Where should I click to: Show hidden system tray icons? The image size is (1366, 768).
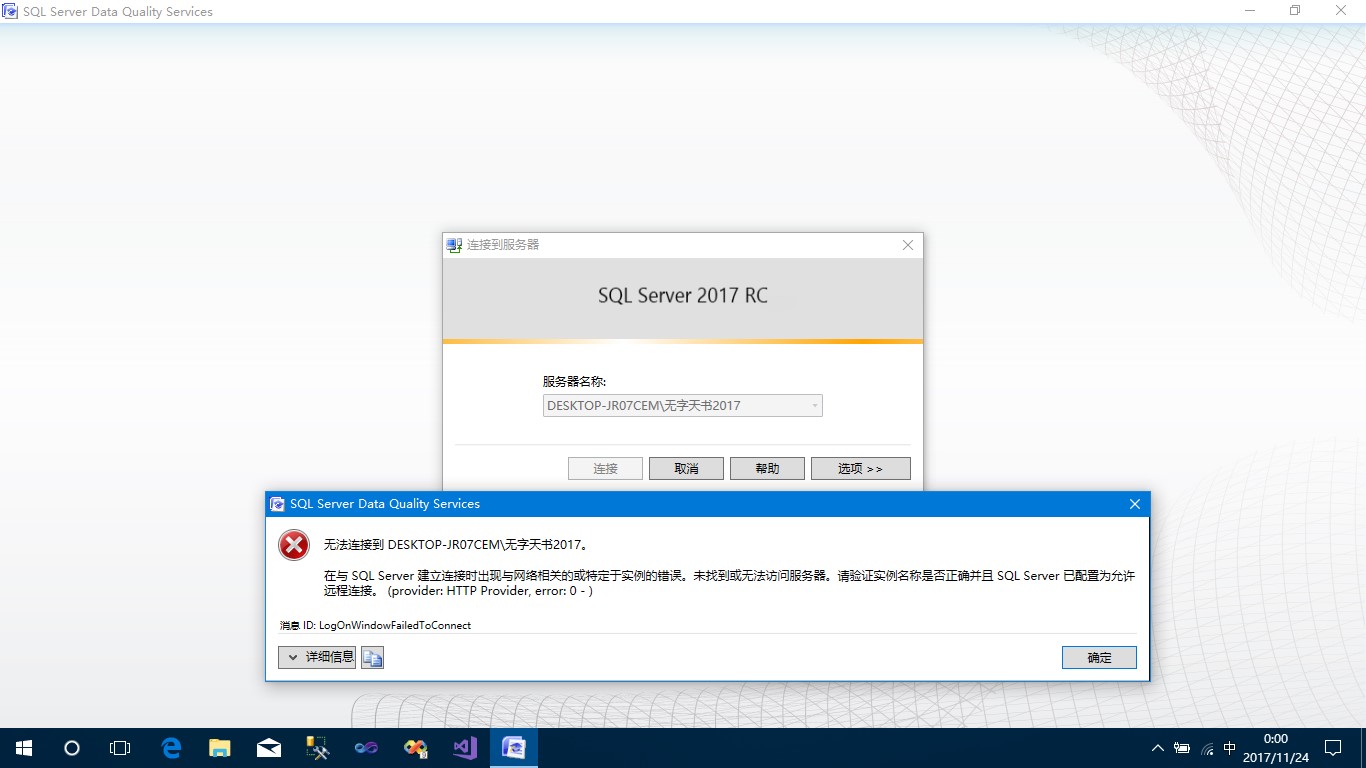[1158, 748]
